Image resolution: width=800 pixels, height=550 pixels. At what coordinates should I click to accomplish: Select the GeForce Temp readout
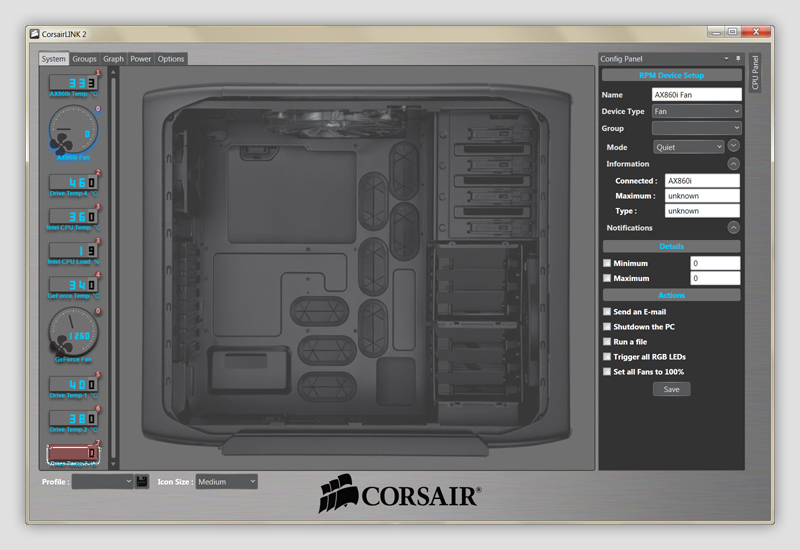coord(73,285)
